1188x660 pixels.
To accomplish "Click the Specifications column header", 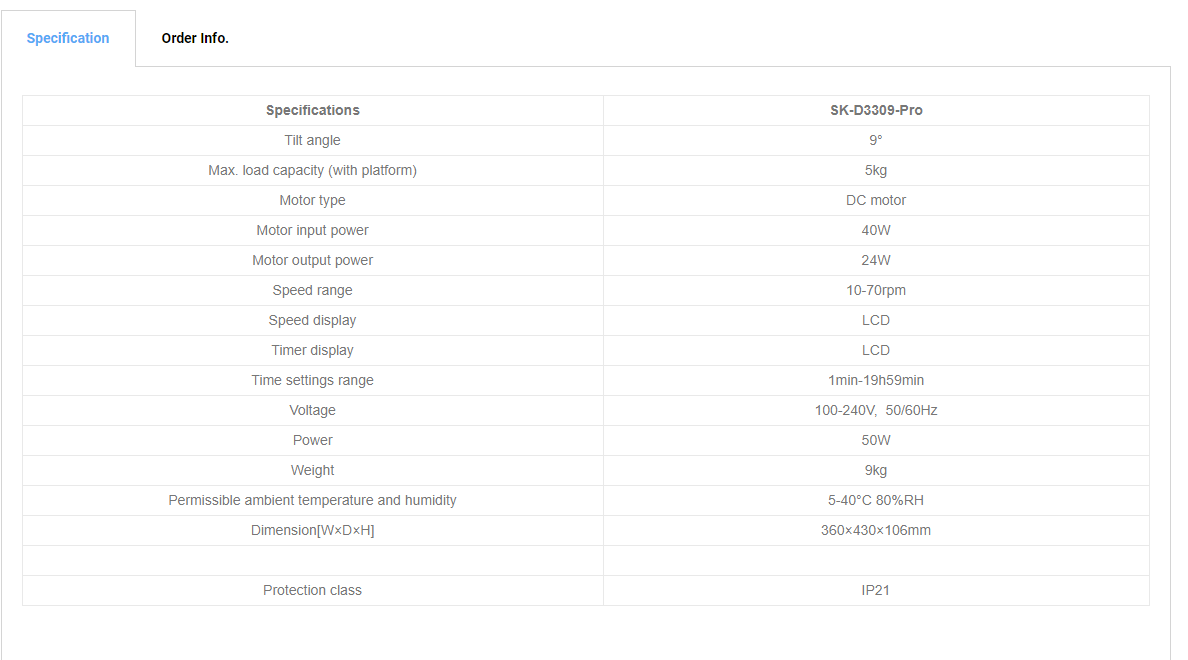I will pos(312,111).
